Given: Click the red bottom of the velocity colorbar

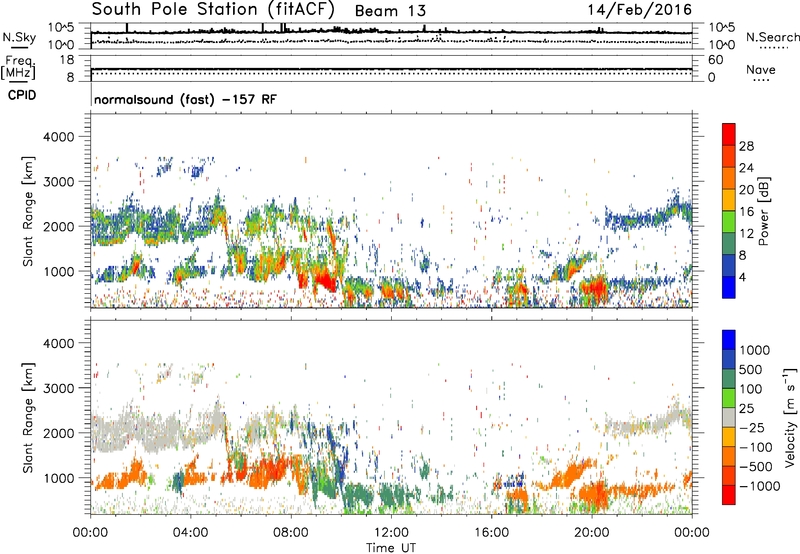Looking at the screenshot, I should 729,495.
